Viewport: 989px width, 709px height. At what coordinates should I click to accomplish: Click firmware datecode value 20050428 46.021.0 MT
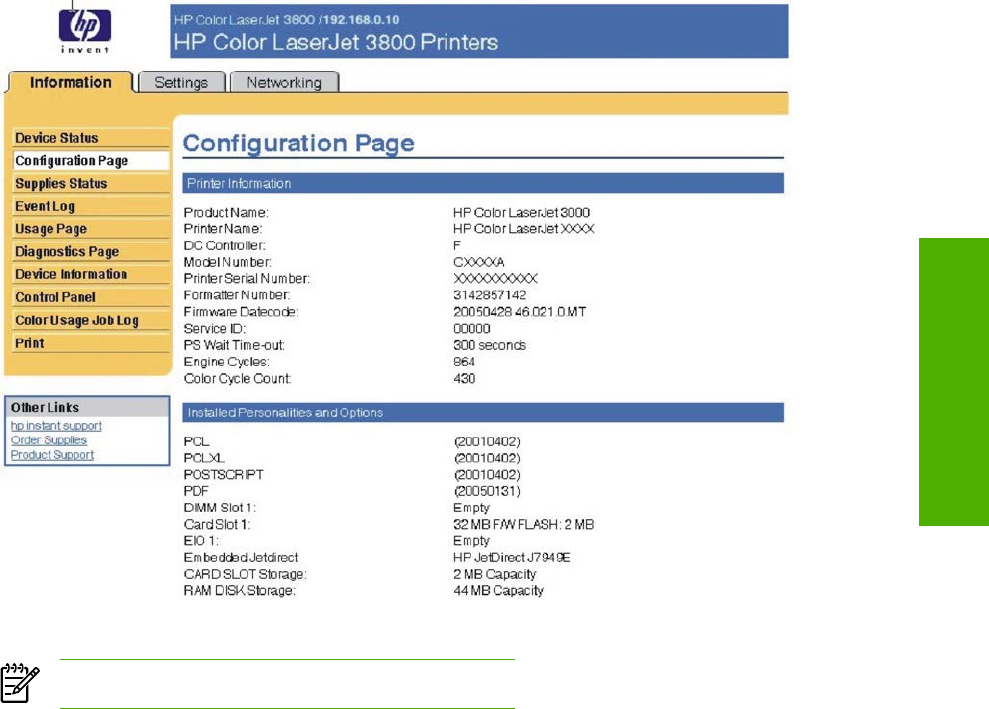pyautogui.click(x=520, y=312)
